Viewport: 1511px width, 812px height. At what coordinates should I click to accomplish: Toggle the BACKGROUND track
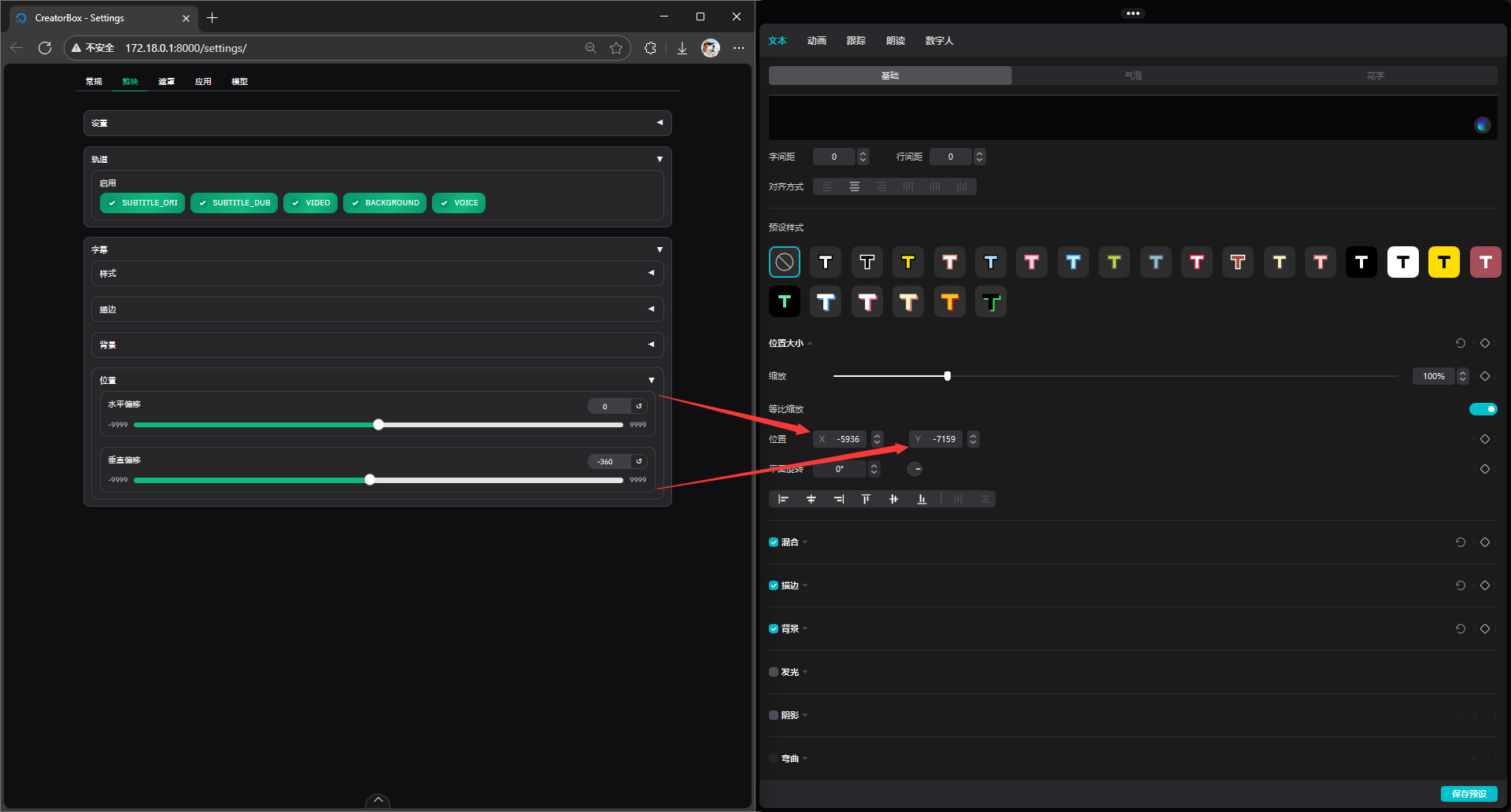pyautogui.click(x=385, y=203)
